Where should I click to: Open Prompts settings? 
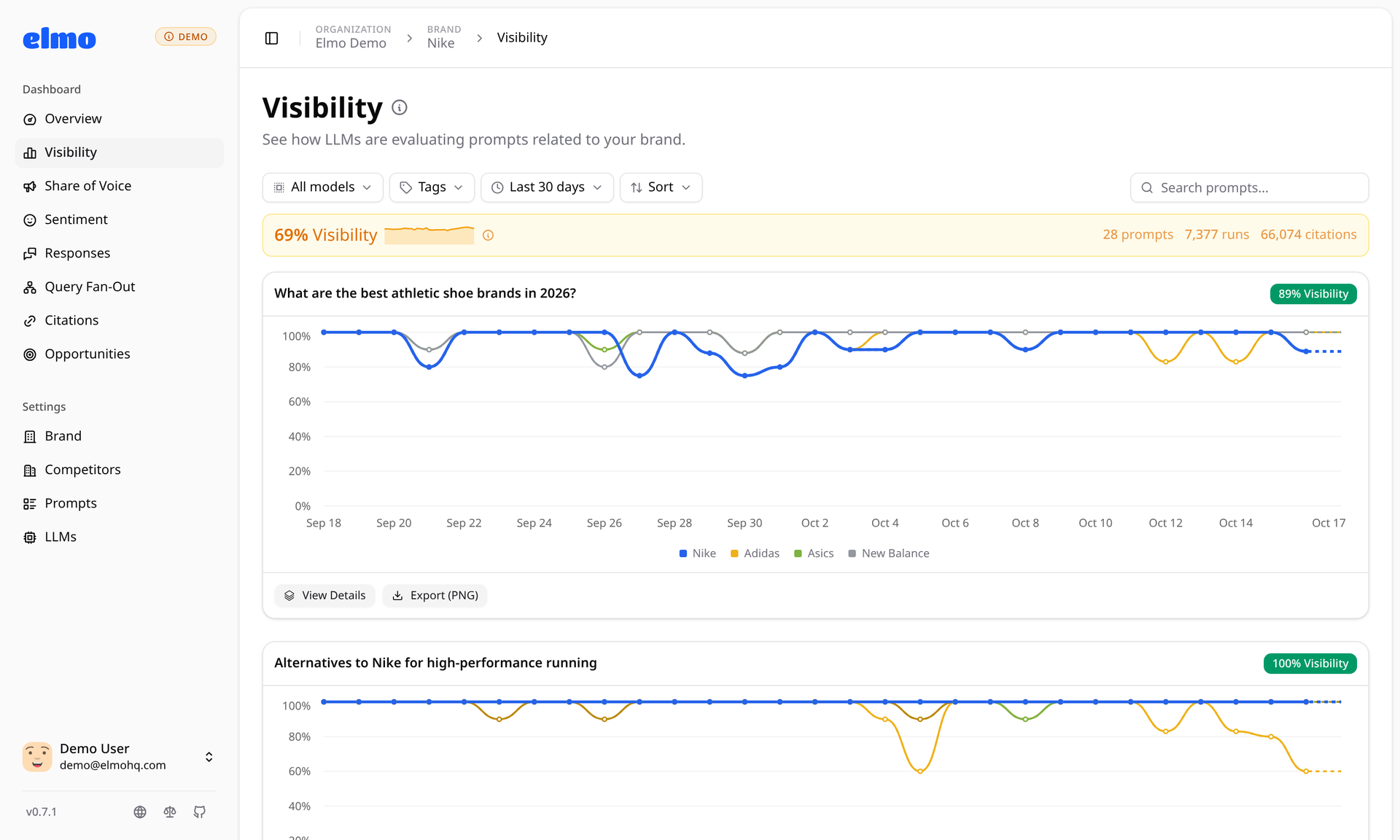tap(120, 503)
